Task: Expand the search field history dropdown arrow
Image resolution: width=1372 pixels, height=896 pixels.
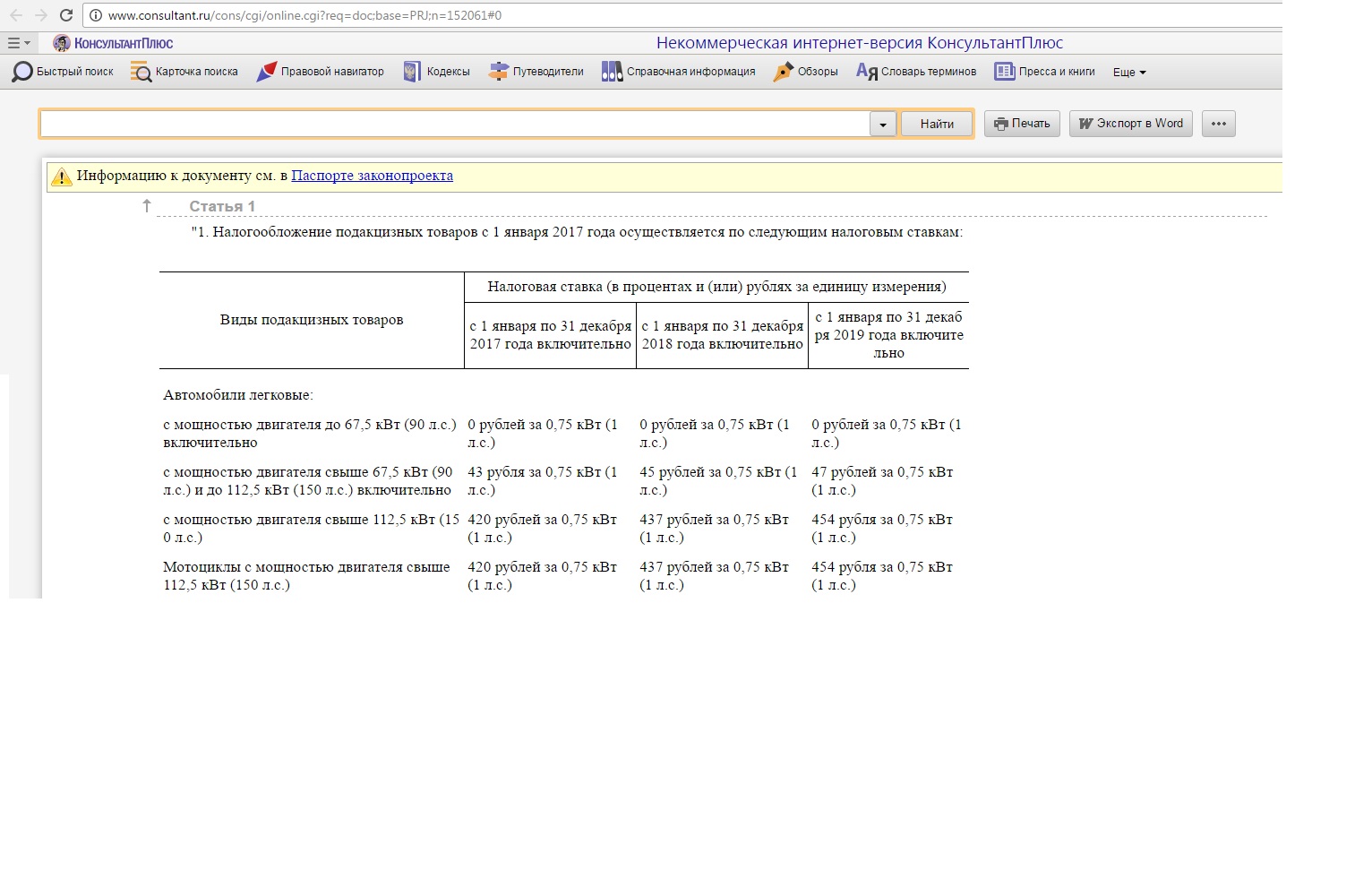Action: [x=882, y=125]
